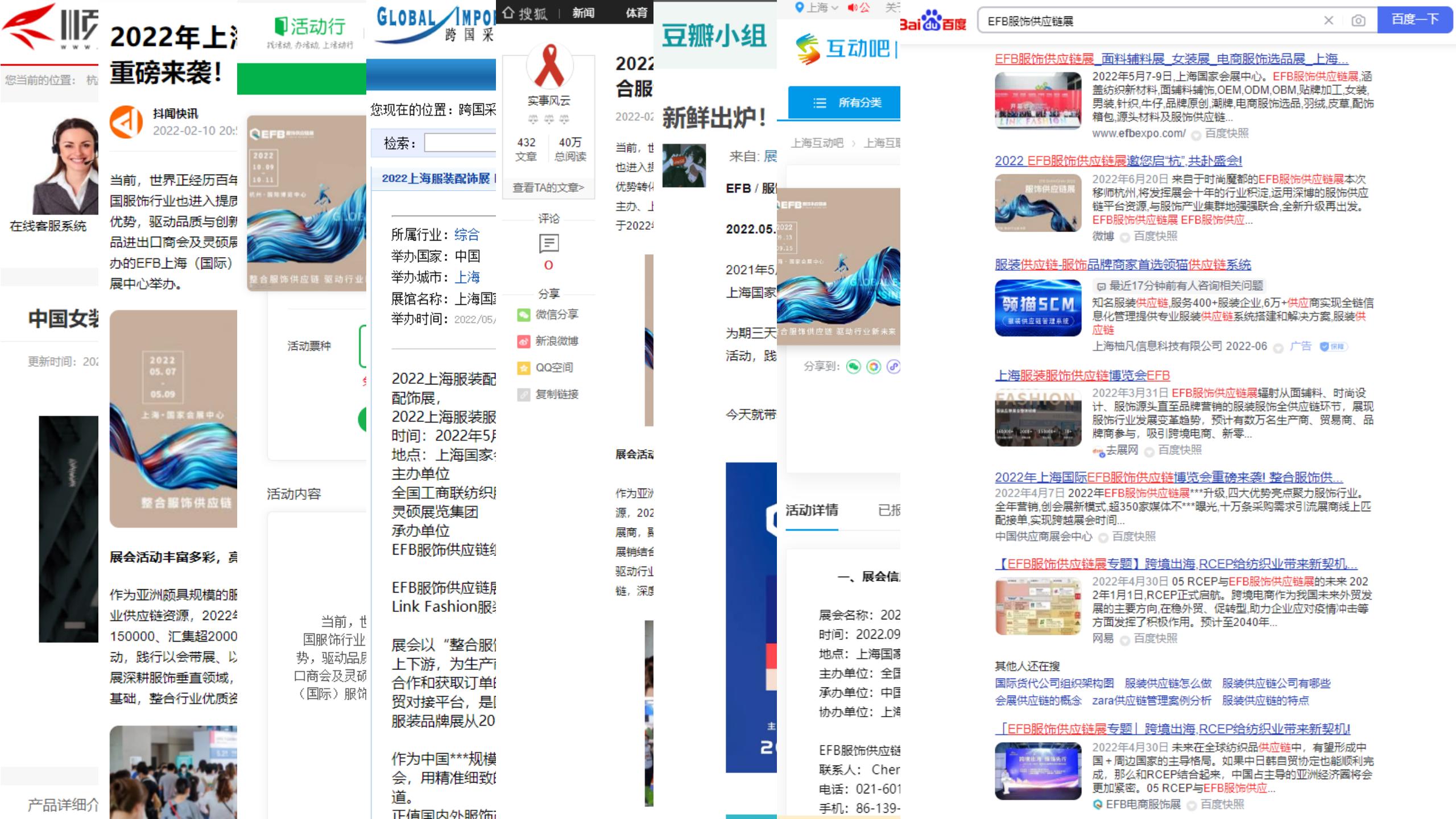Open the 所有分类 menu on 互动吧
The image size is (1456, 819).
pyautogui.click(x=844, y=103)
